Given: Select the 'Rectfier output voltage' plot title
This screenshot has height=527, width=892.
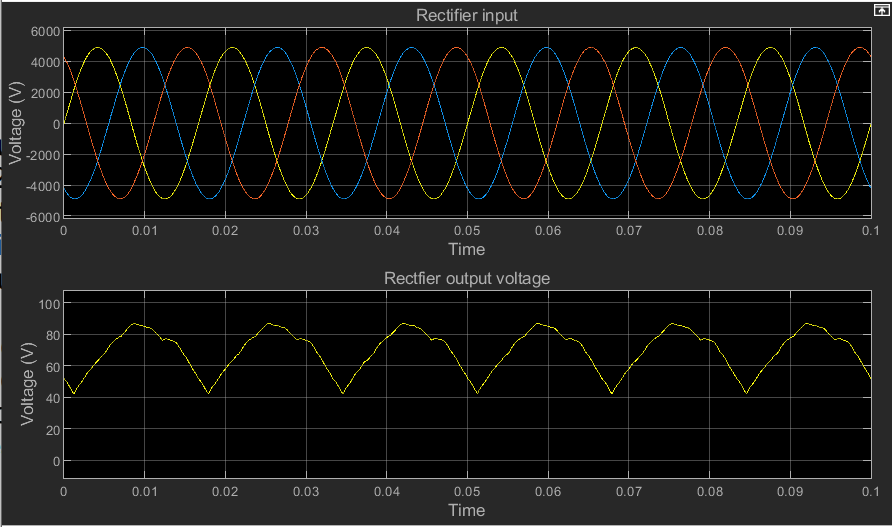Looking at the screenshot, I should [x=466, y=278].
